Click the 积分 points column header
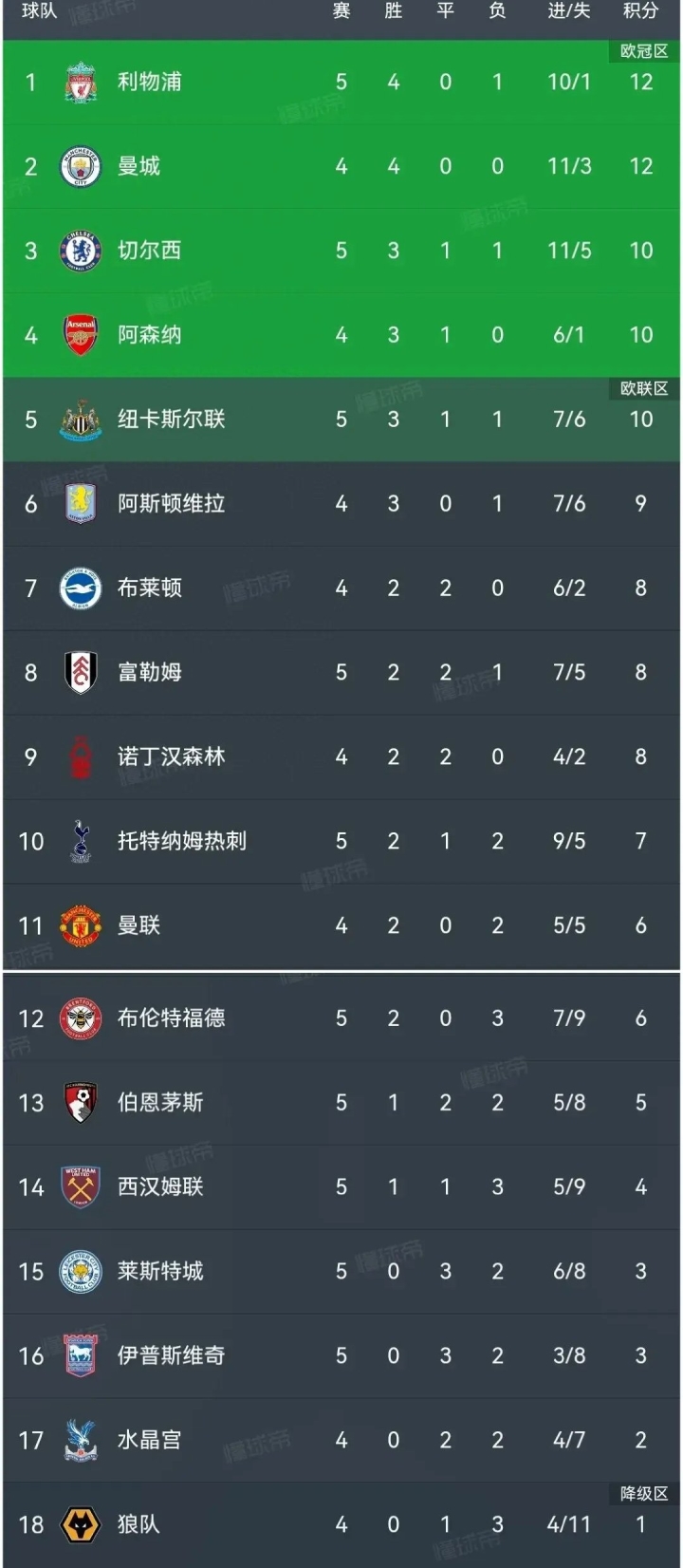This screenshot has height=1568, width=683. (640, 10)
